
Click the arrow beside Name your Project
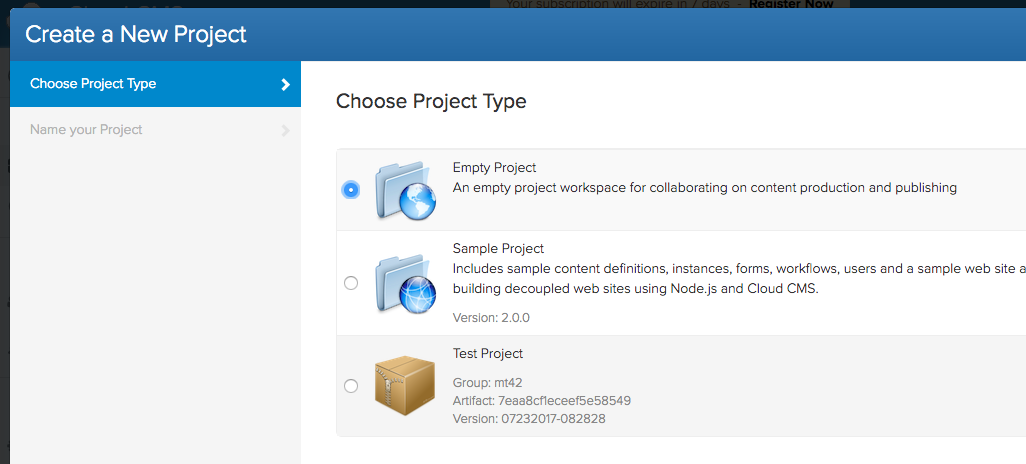pyautogui.click(x=285, y=130)
